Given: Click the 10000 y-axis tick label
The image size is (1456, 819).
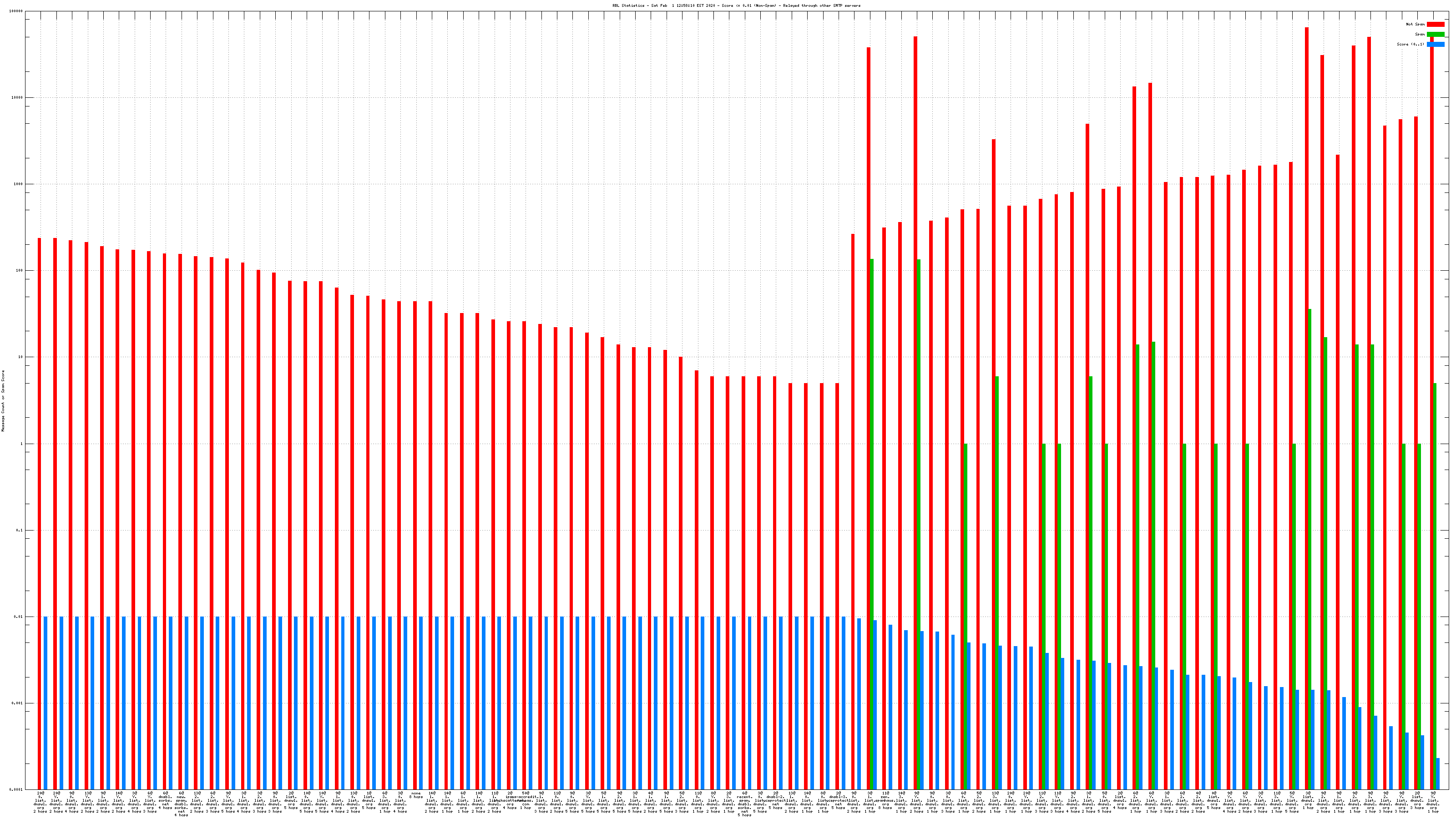Looking at the screenshot, I should click(18, 98).
